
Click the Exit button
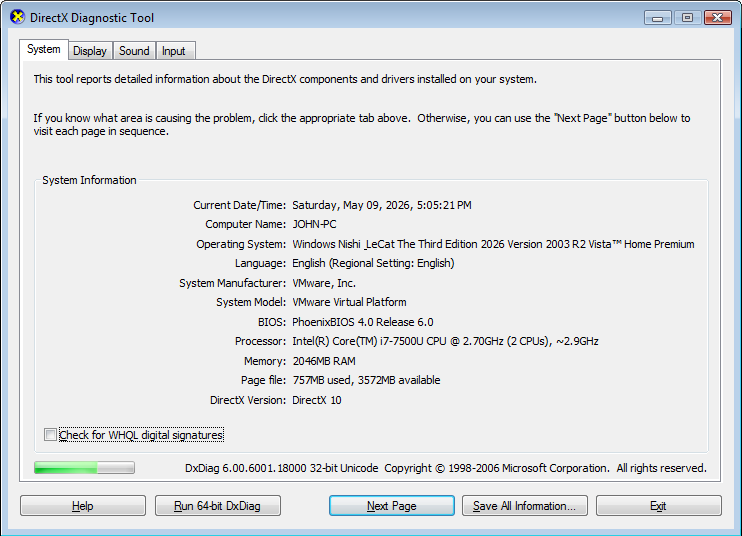[659, 506]
